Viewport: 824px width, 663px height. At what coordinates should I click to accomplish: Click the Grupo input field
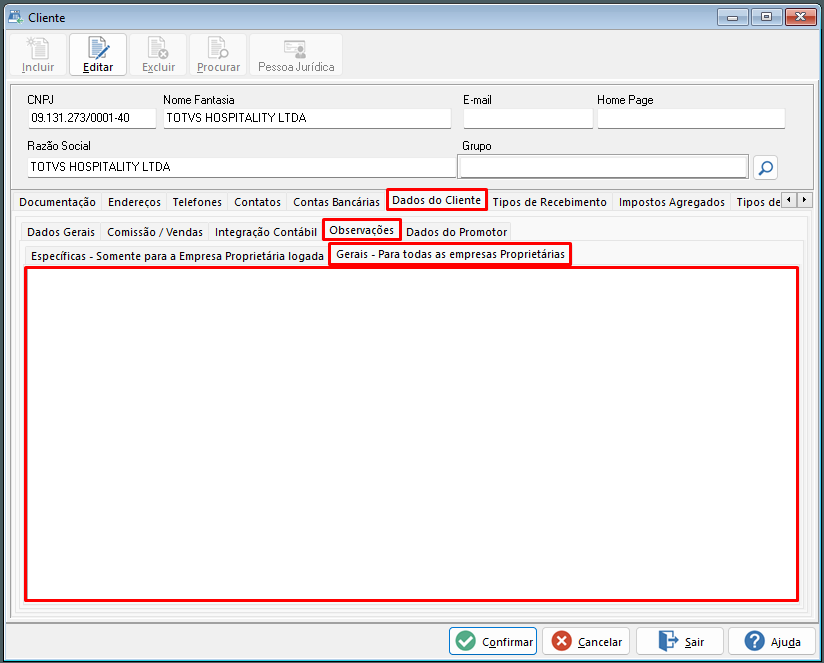pos(603,167)
